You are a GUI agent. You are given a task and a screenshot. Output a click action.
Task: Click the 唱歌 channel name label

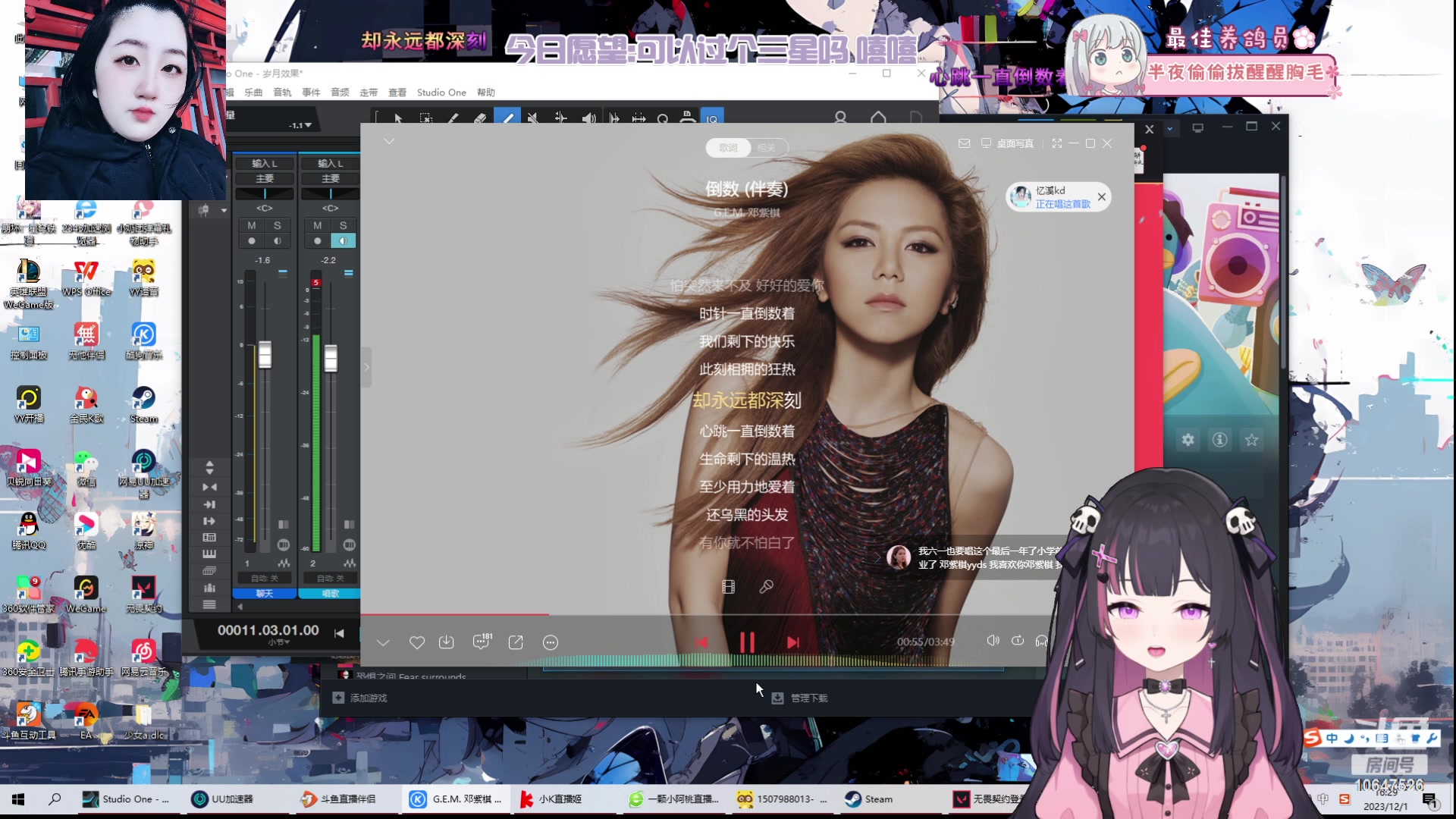(x=331, y=593)
